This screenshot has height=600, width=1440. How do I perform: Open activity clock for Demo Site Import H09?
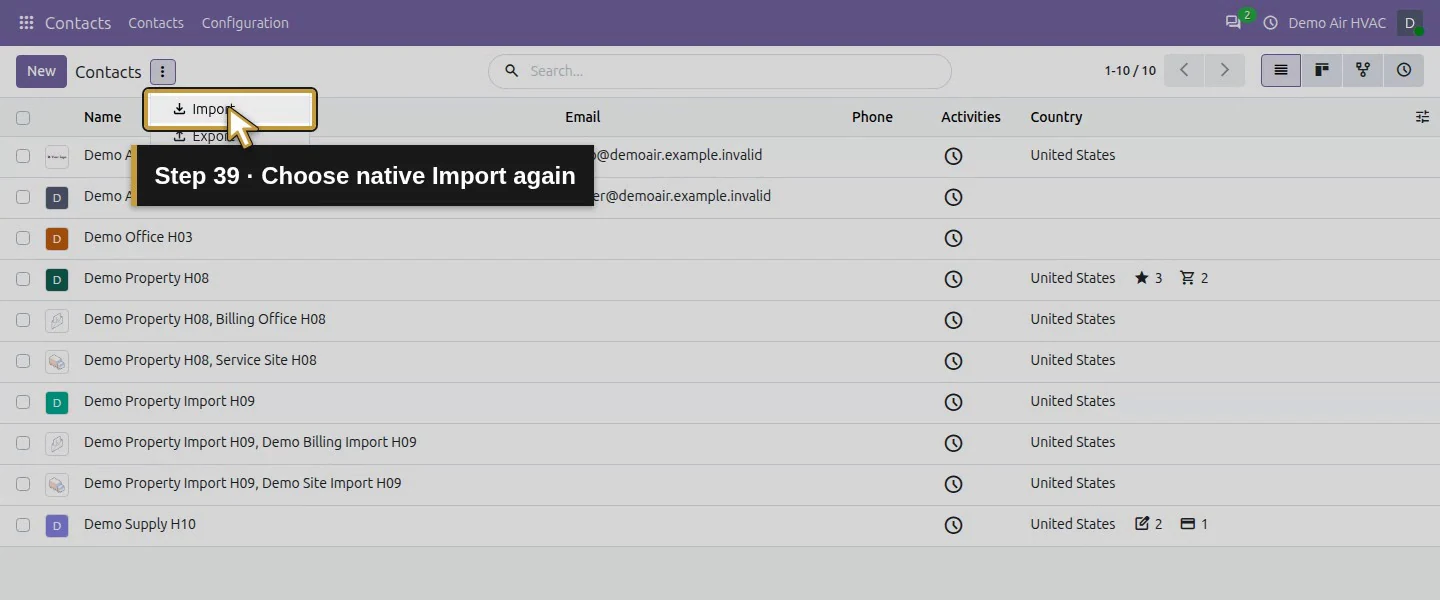953,484
